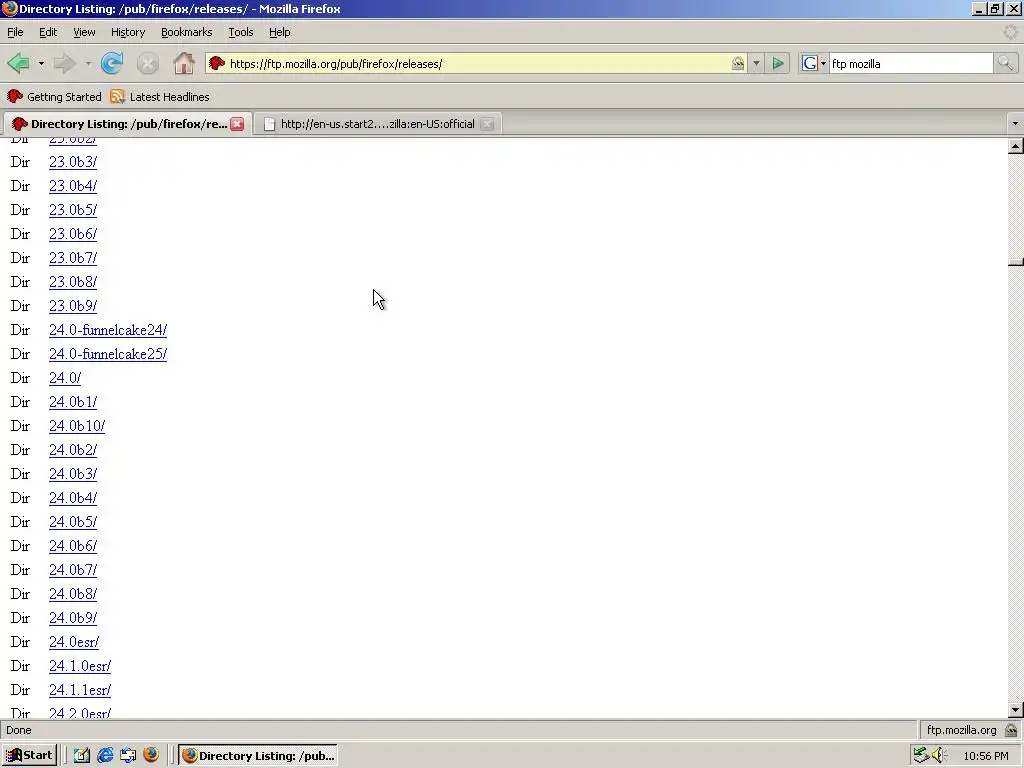The width and height of the screenshot is (1024, 768).
Task: Open the 24.0b4/ directory link
Action: click(72, 498)
